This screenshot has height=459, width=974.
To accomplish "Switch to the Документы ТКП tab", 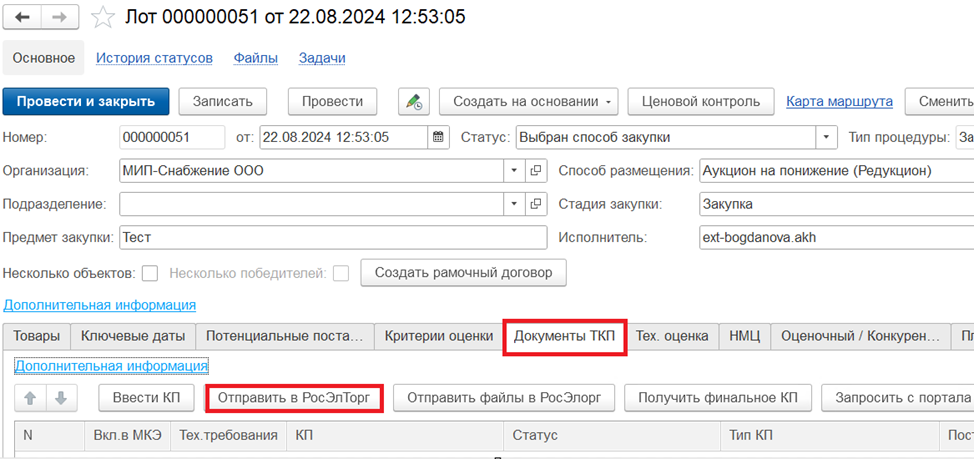I will 564,337.
